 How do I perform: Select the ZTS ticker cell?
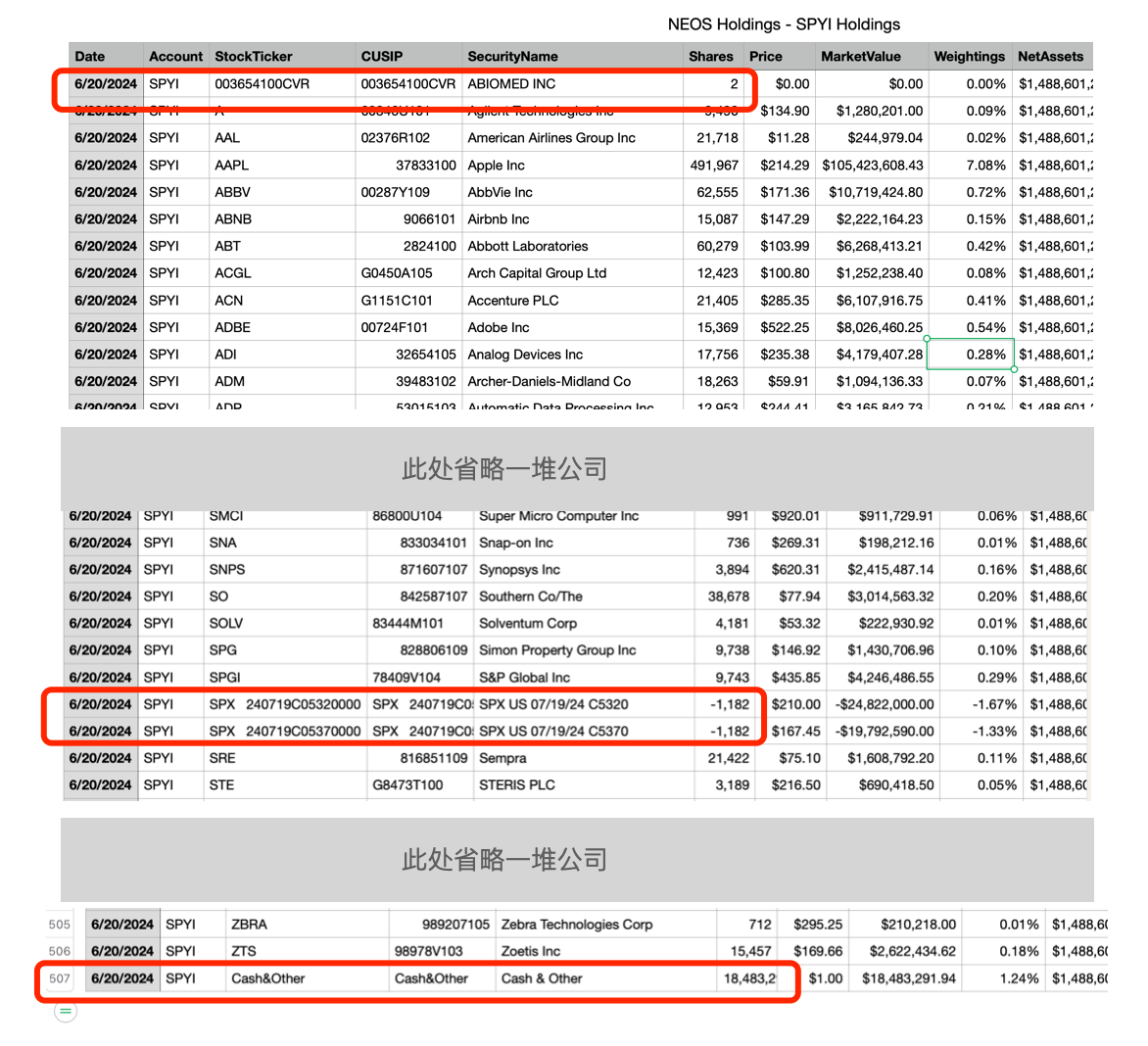tap(307, 952)
